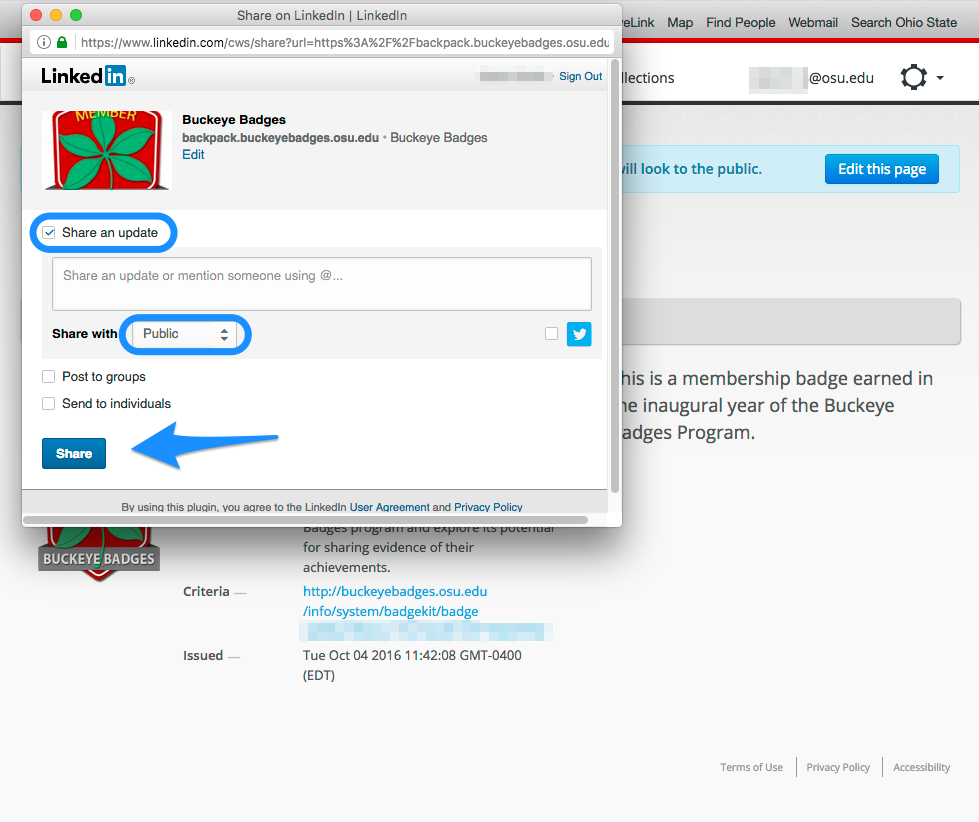Screen dimensions: 979x822
Task: Click the green secure padlock icon
Action: point(62,42)
